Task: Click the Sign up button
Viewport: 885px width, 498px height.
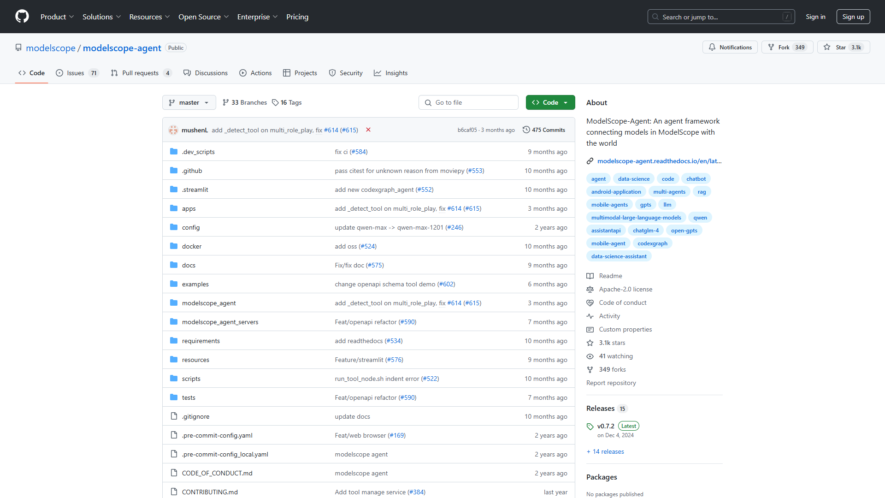Action: [x=853, y=17]
